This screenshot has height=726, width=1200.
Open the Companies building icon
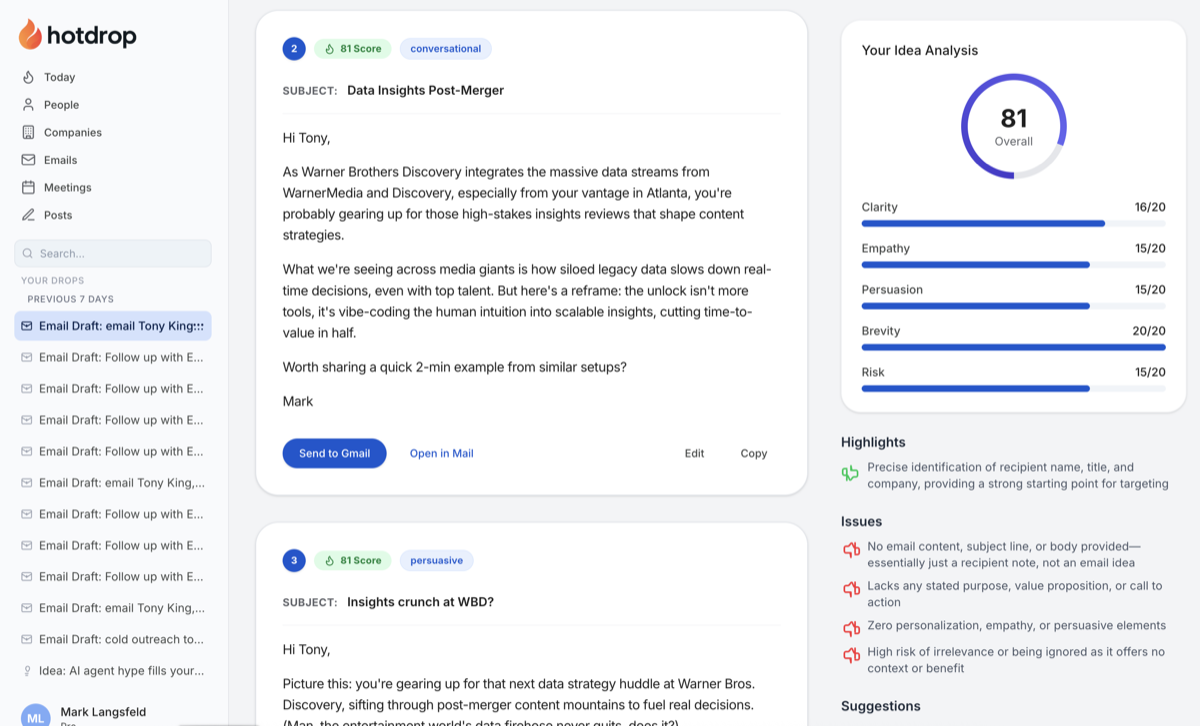coord(28,132)
